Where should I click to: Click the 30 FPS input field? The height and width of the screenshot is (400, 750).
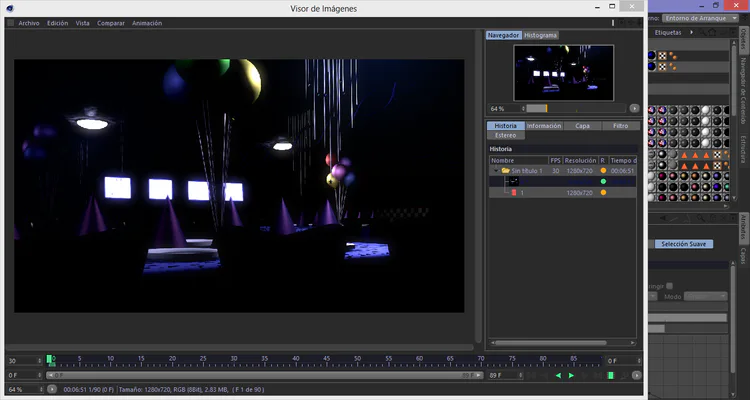point(22,361)
